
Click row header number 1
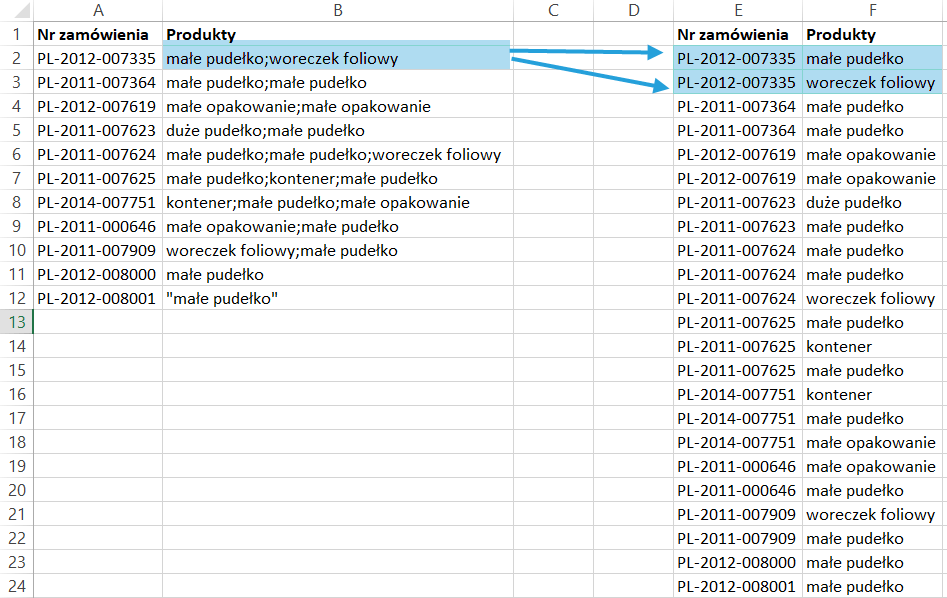click(16, 34)
